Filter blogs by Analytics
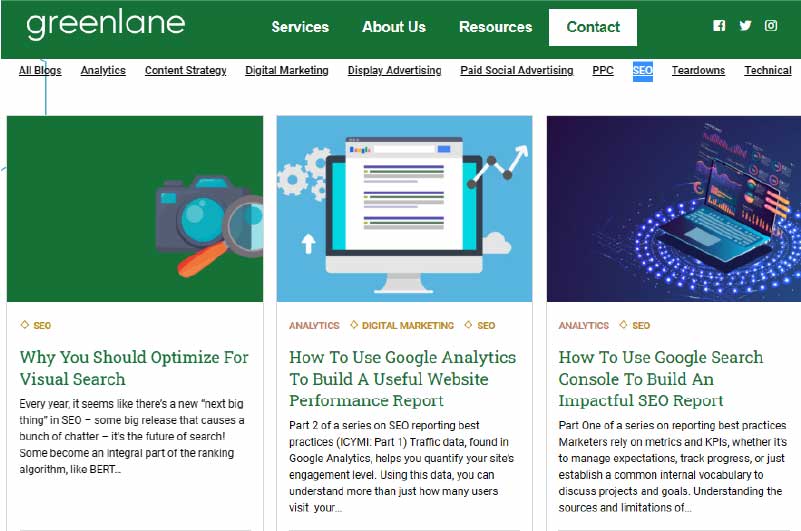801x531 pixels. (x=103, y=71)
